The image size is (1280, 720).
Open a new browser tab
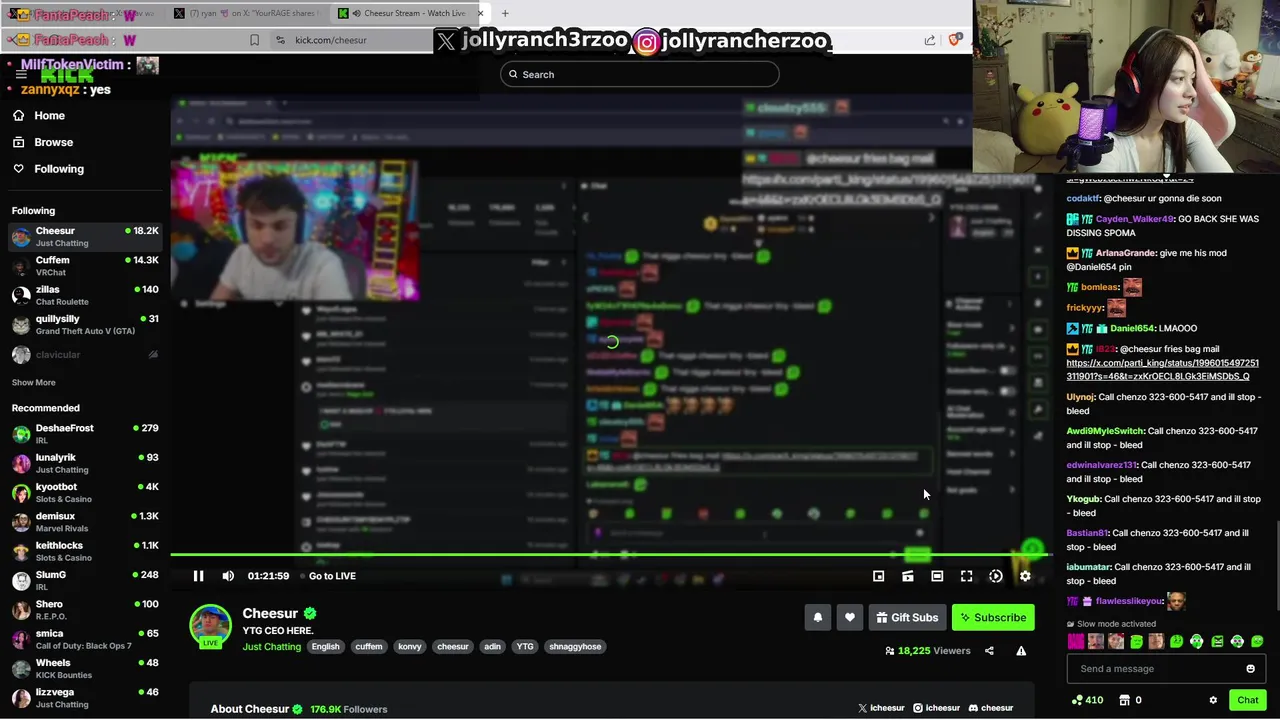tap(505, 13)
